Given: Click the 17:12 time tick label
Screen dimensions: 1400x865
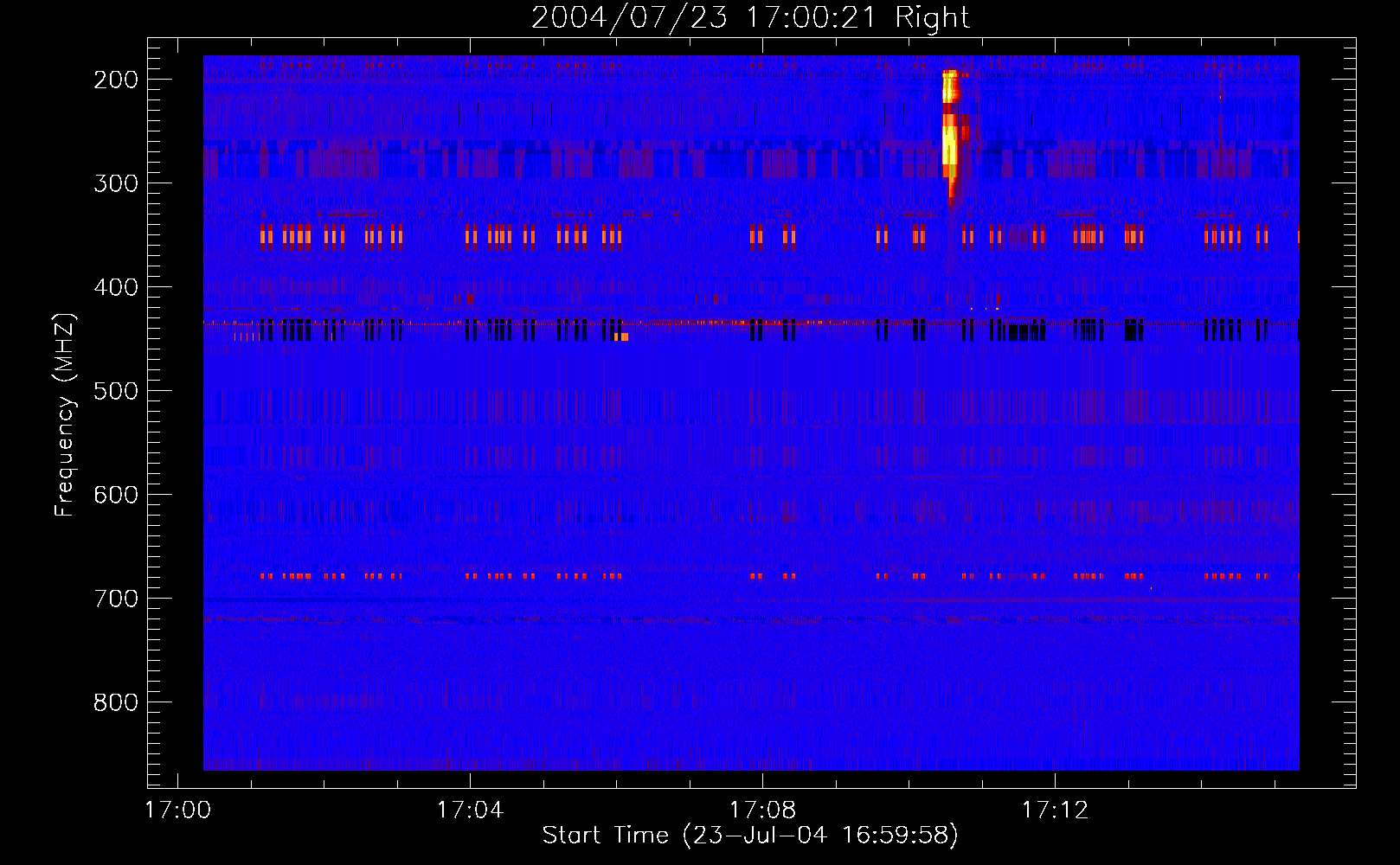Looking at the screenshot, I should [x=1055, y=811].
